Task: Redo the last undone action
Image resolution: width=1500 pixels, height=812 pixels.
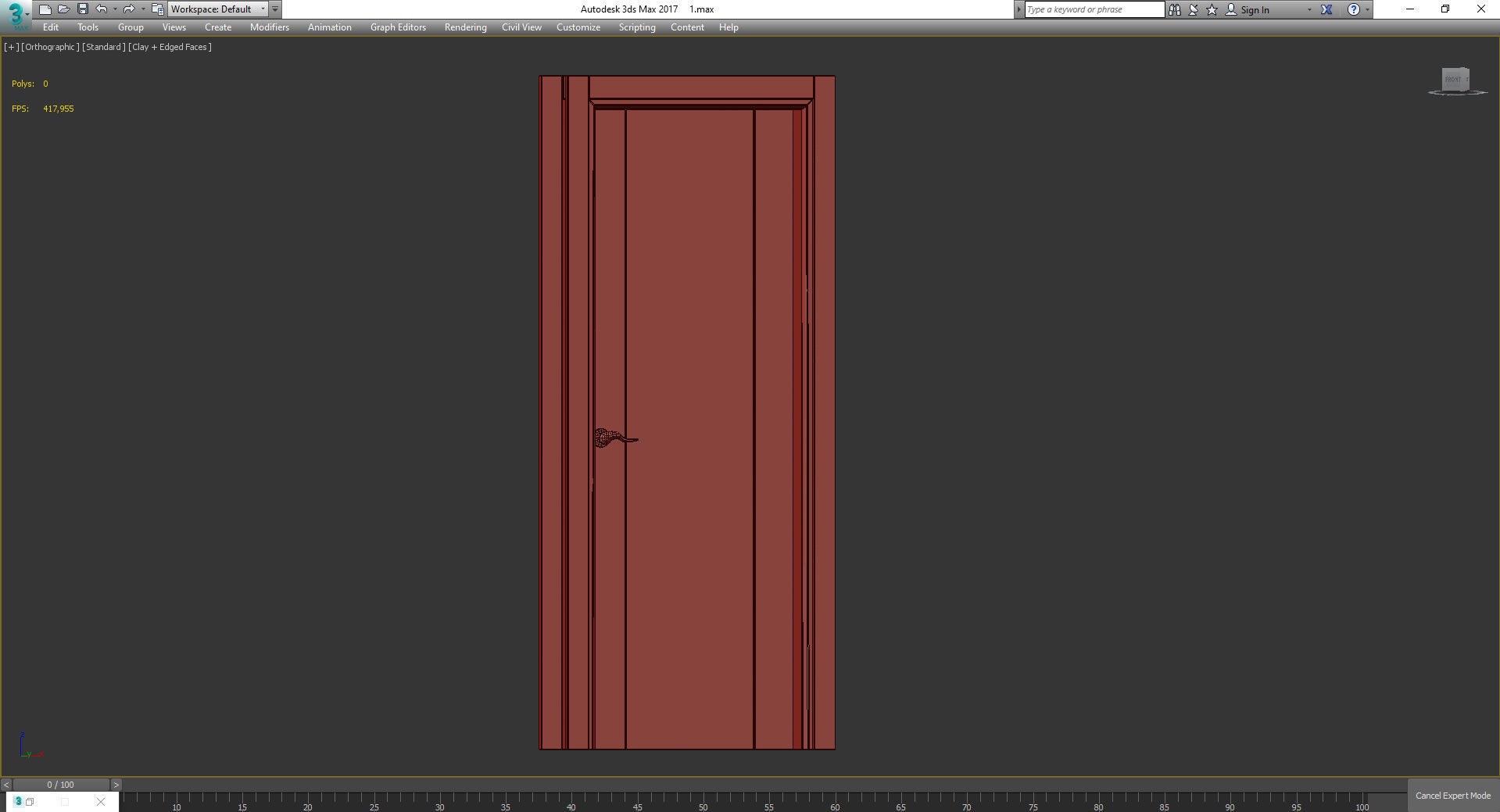Action: [x=129, y=9]
